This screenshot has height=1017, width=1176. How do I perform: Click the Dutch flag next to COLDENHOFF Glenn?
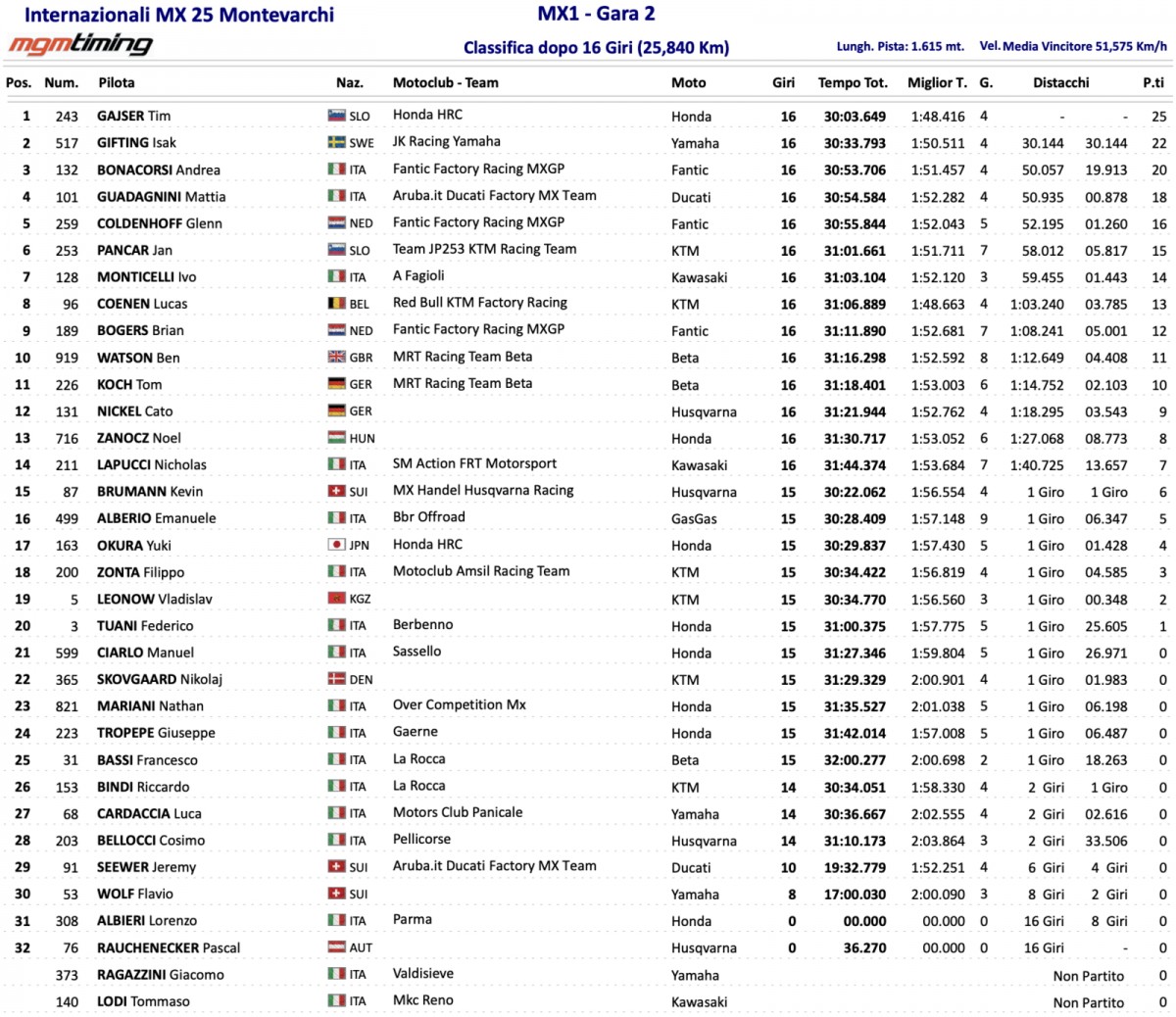[336, 223]
